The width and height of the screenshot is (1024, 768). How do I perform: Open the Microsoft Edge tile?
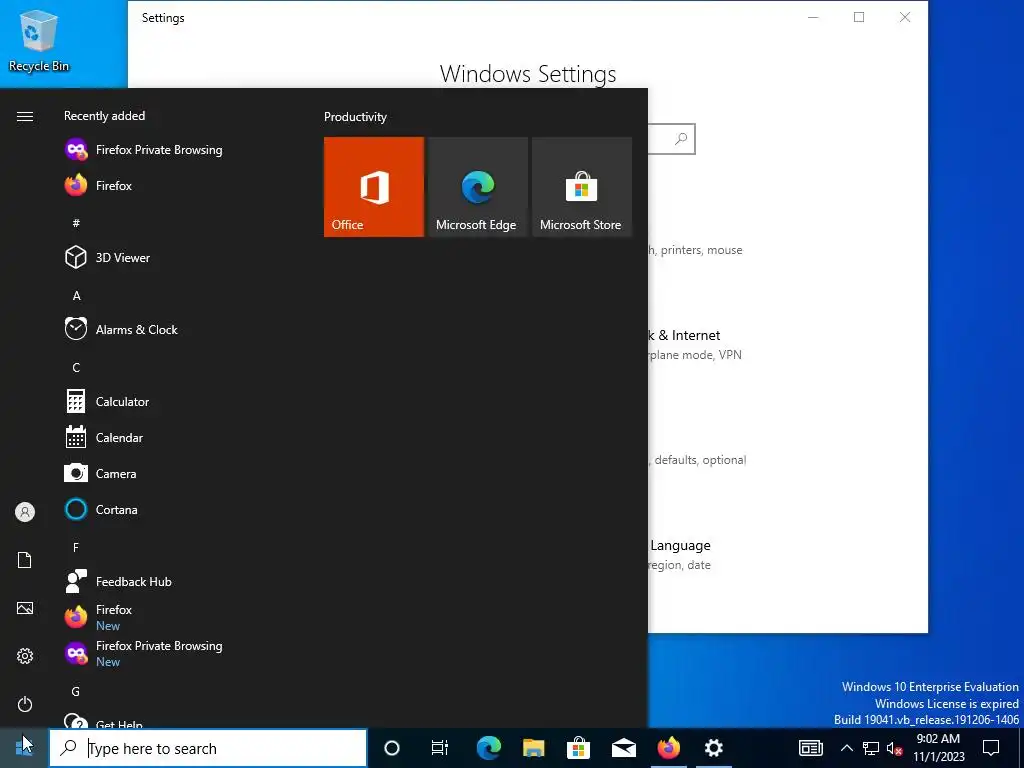[477, 187]
